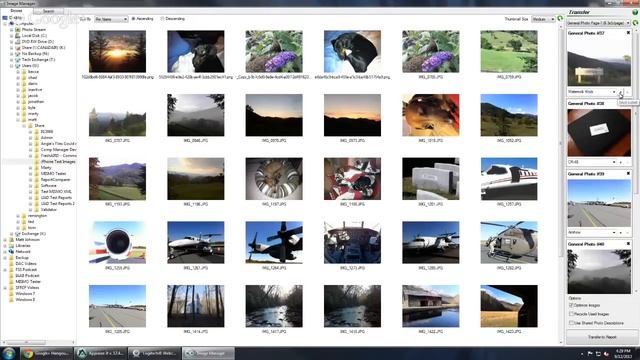Click the Libraries icon in the tree
This screenshot has width=640, height=360.
(11, 246)
